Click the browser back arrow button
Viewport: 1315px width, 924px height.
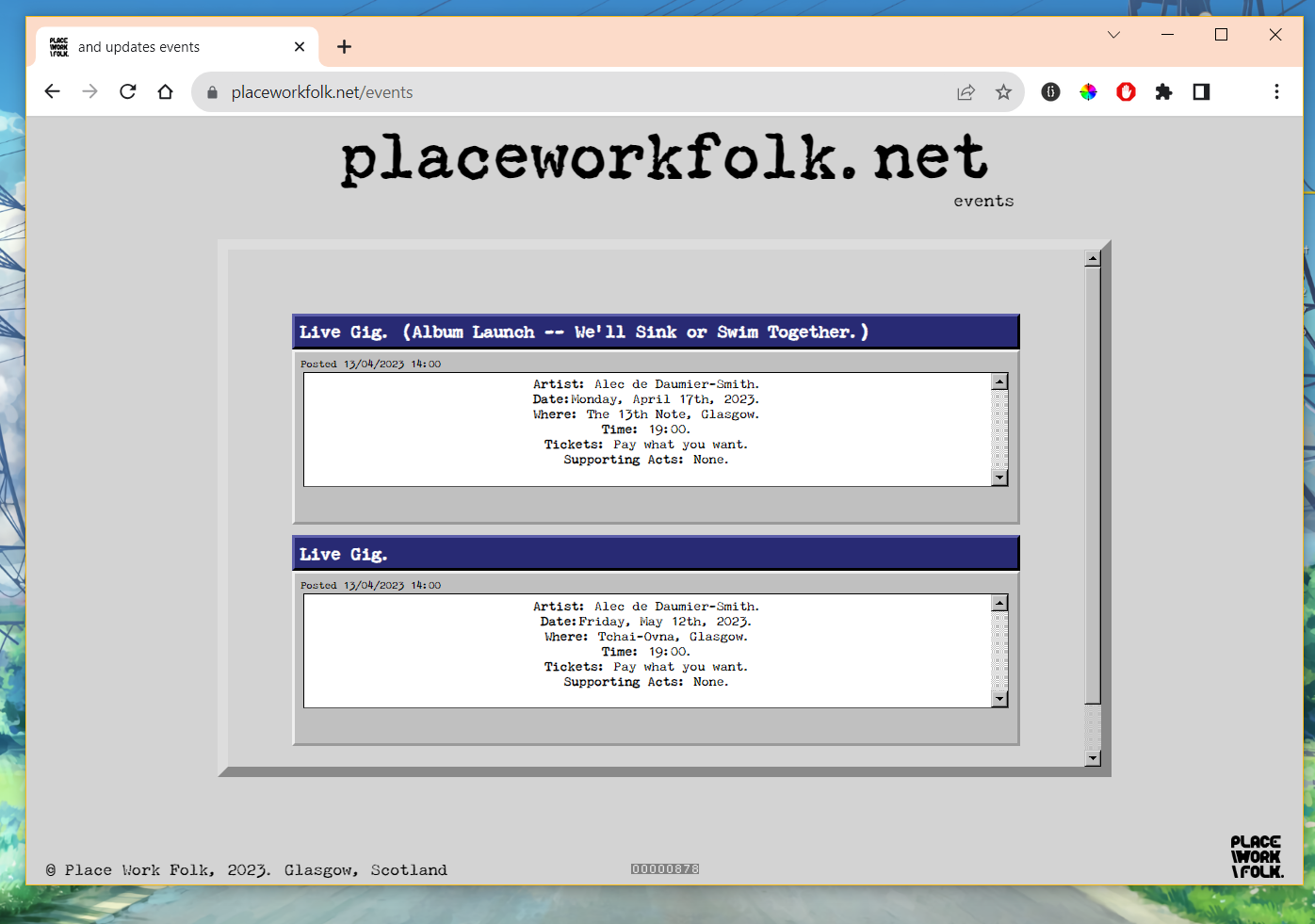pyautogui.click(x=53, y=91)
